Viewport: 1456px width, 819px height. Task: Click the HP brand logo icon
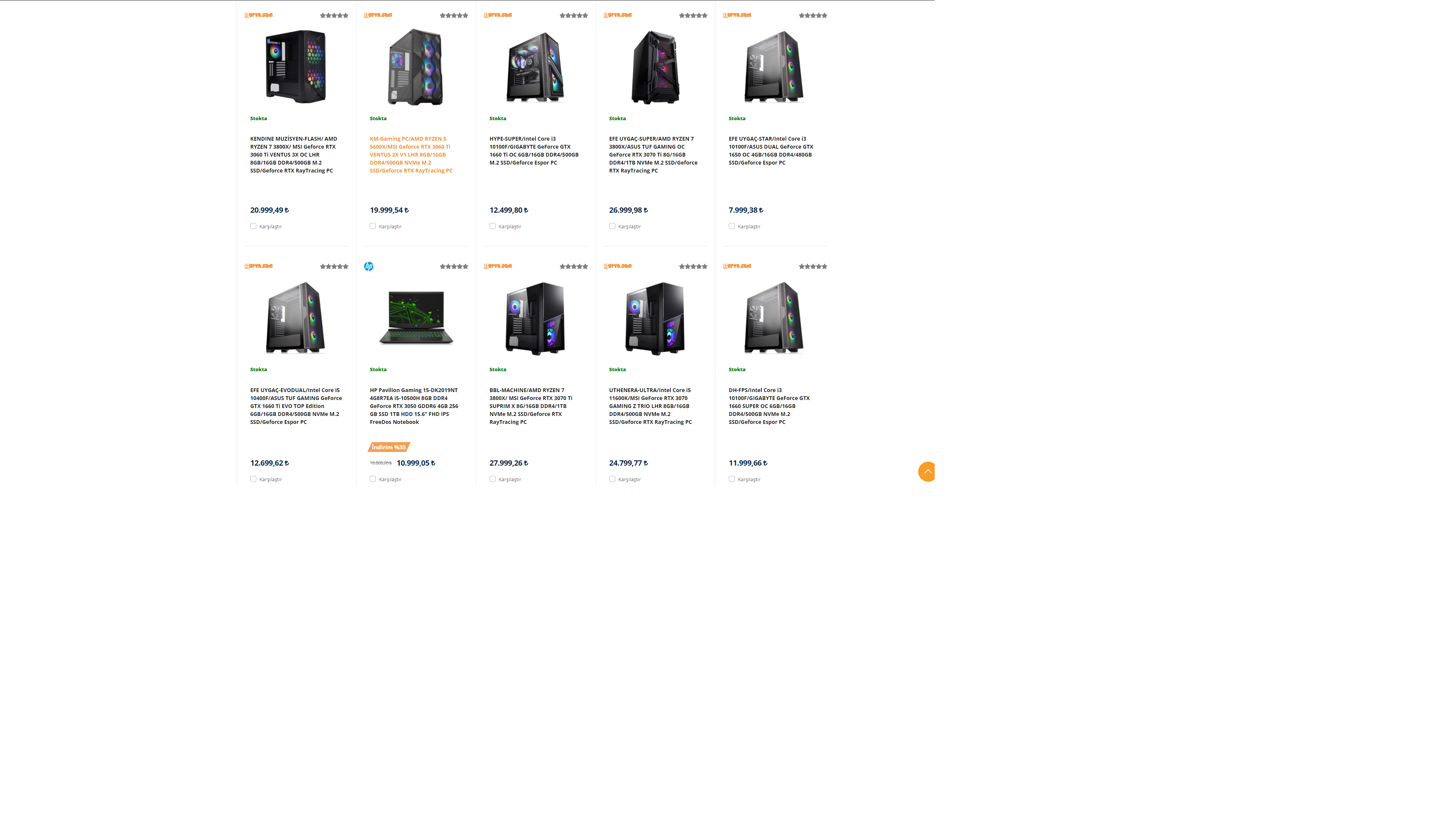click(369, 266)
